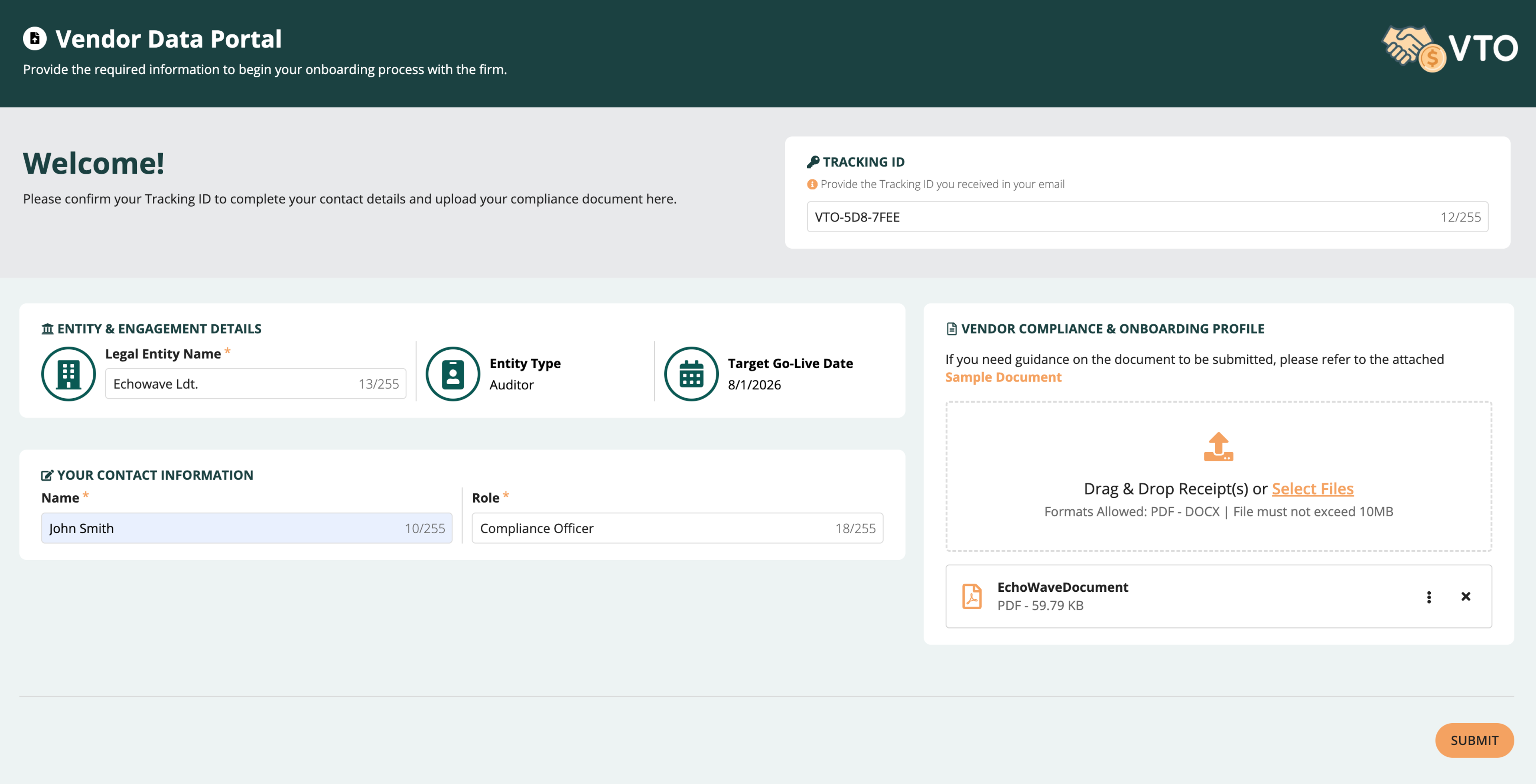Focus the Name field containing John Smith

click(x=247, y=529)
